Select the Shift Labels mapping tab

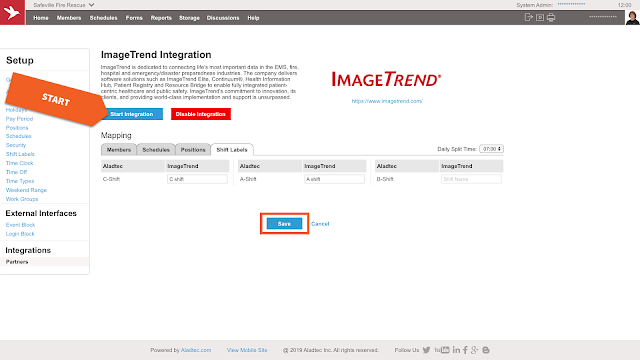[232, 150]
